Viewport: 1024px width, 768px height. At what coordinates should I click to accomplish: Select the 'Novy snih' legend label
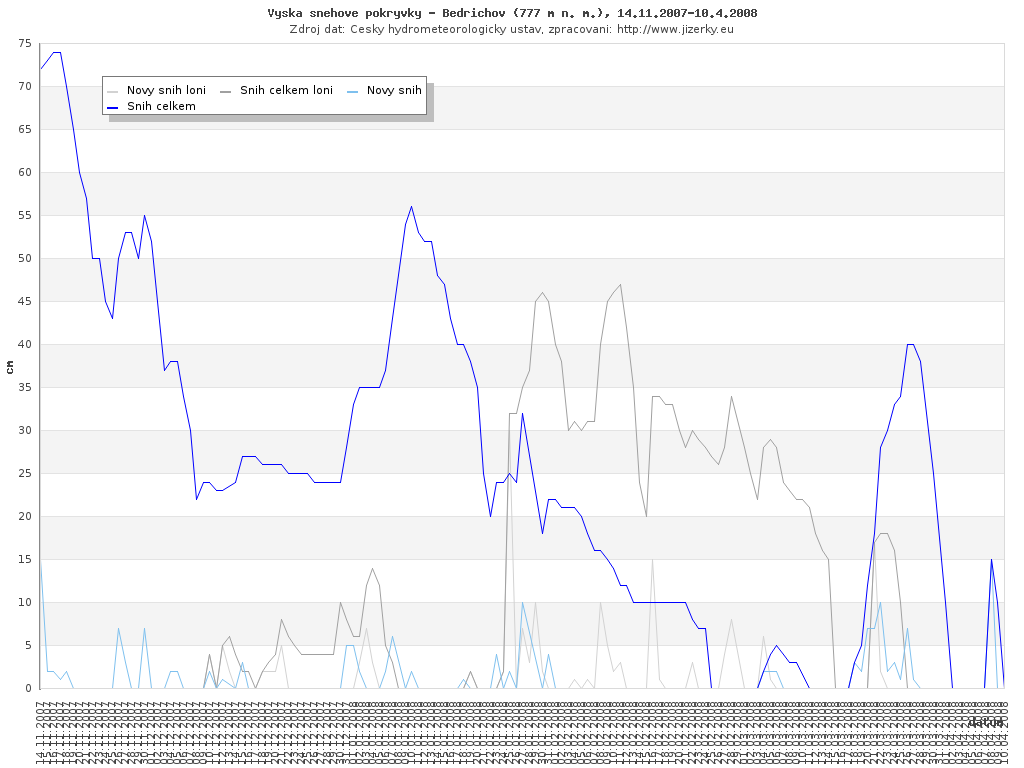tap(394, 90)
